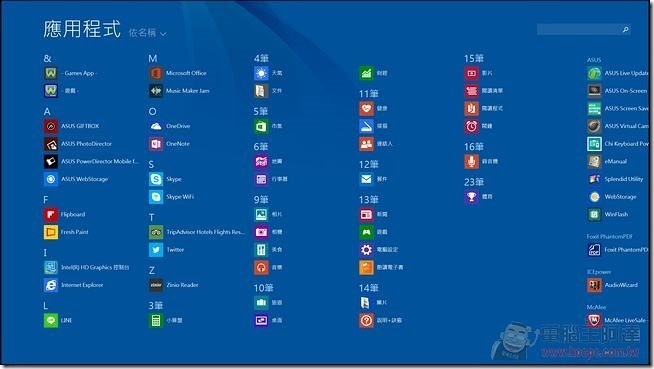Screen dimensions: 654x369
Task: Launch the Sound Recorder microphone app
Action: (481, 161)
